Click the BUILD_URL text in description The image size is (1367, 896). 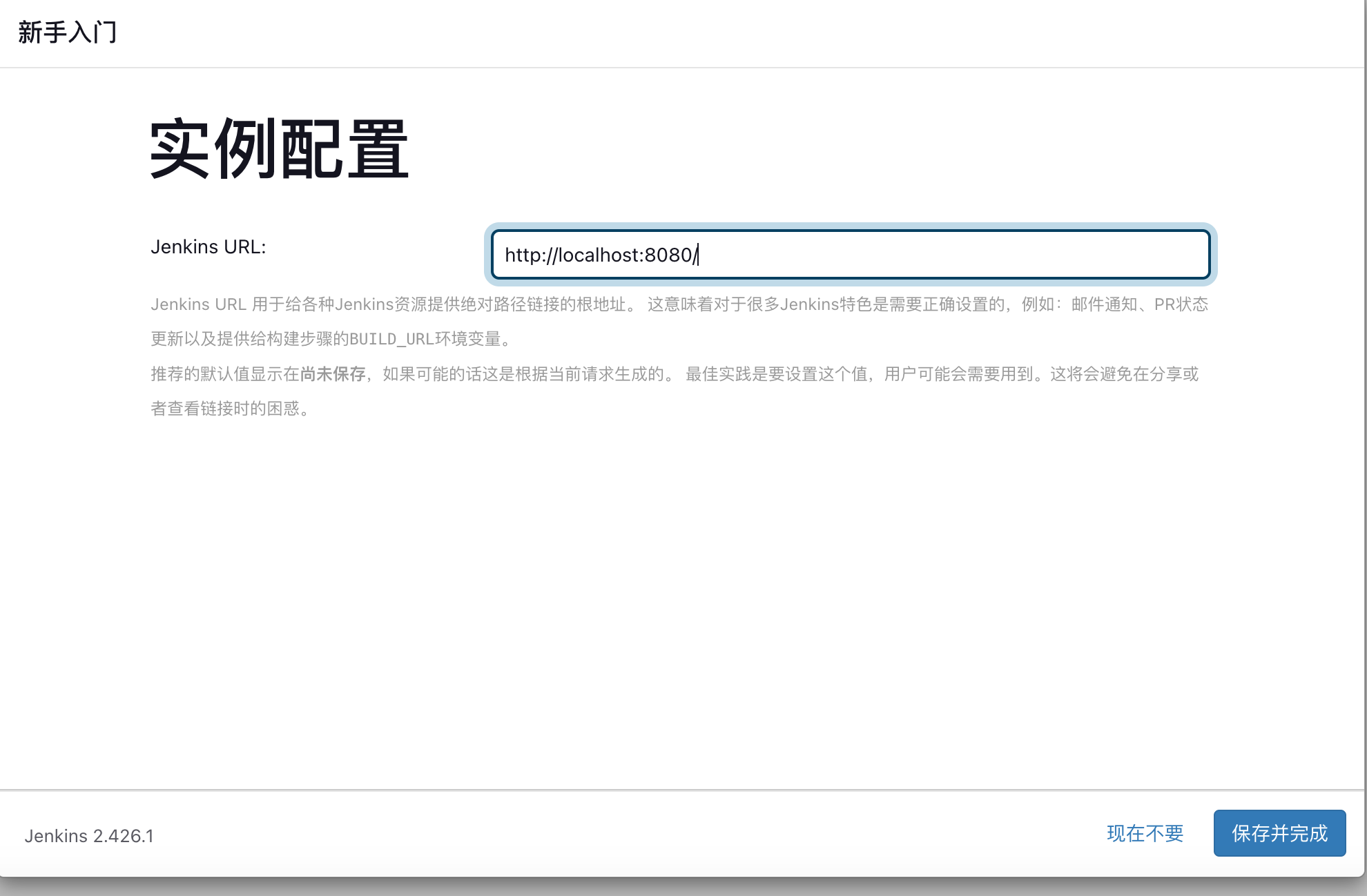pos(391,339)
